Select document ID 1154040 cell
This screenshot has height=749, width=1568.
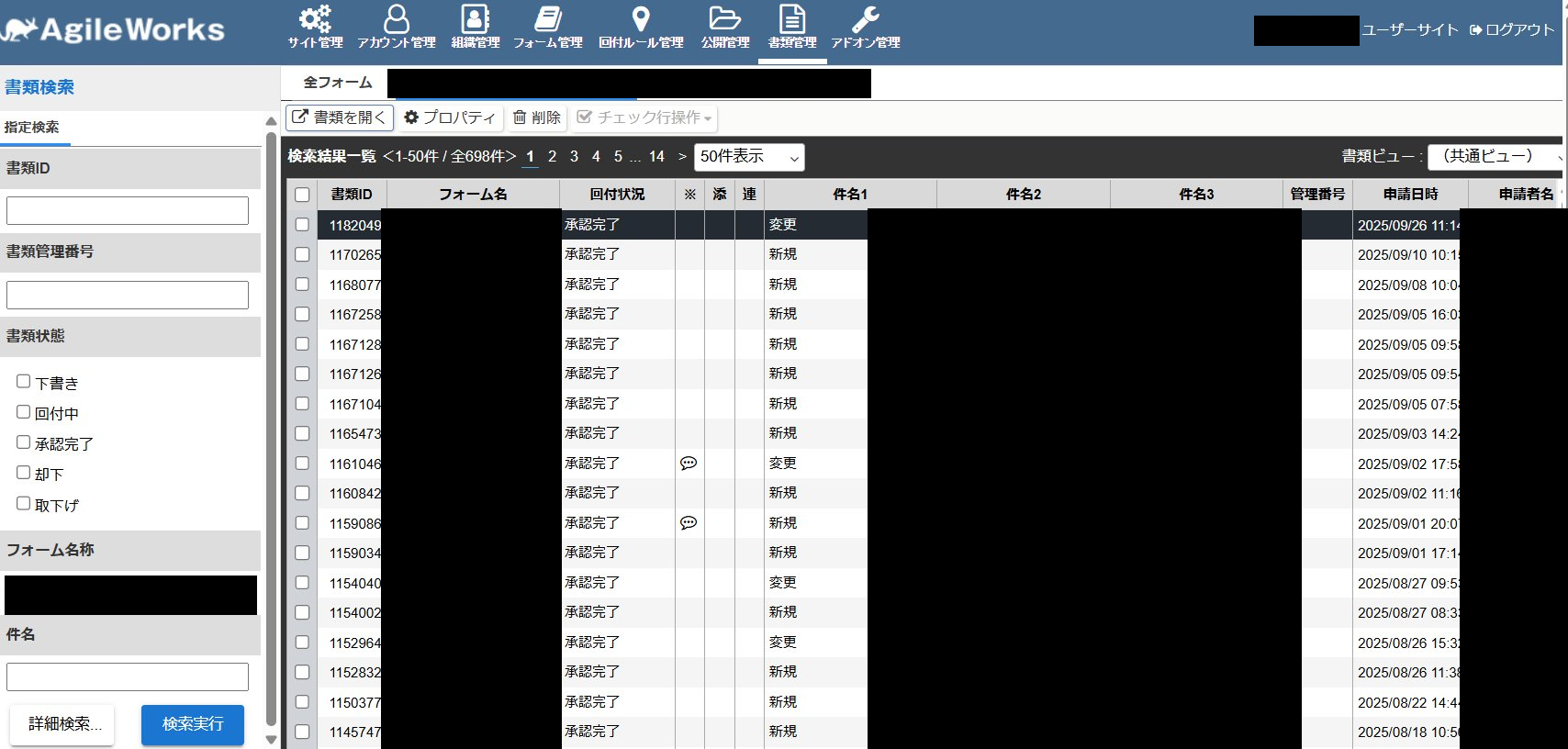(x=354, y=584)
